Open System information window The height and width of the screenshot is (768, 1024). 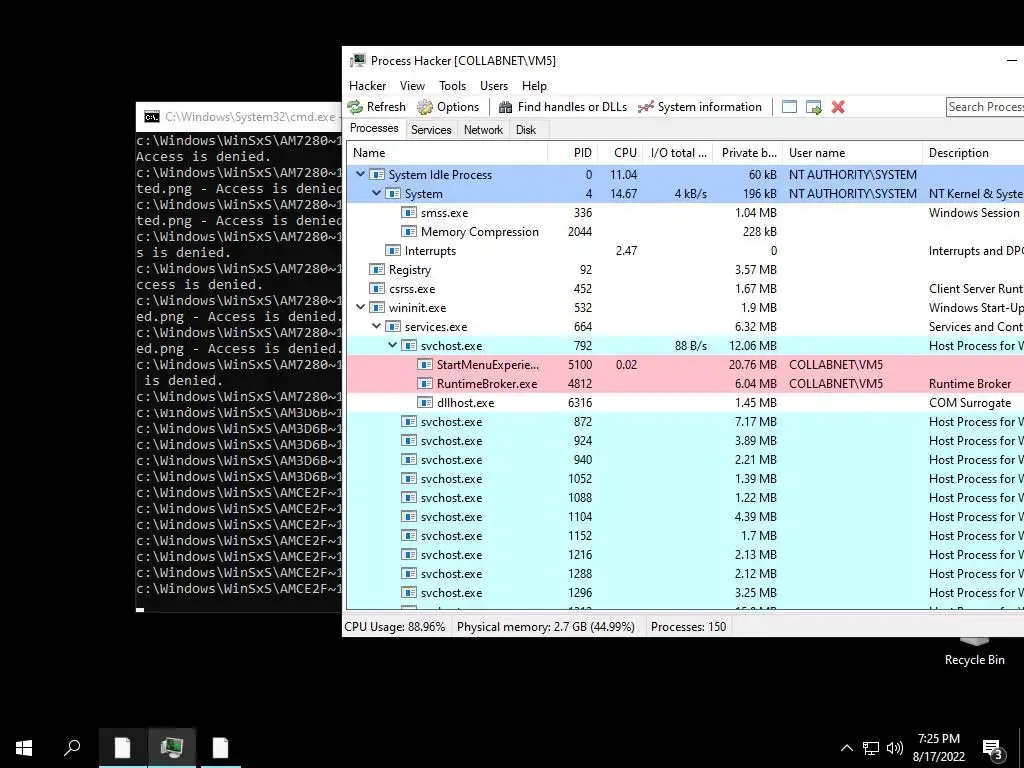coord(699,107)
